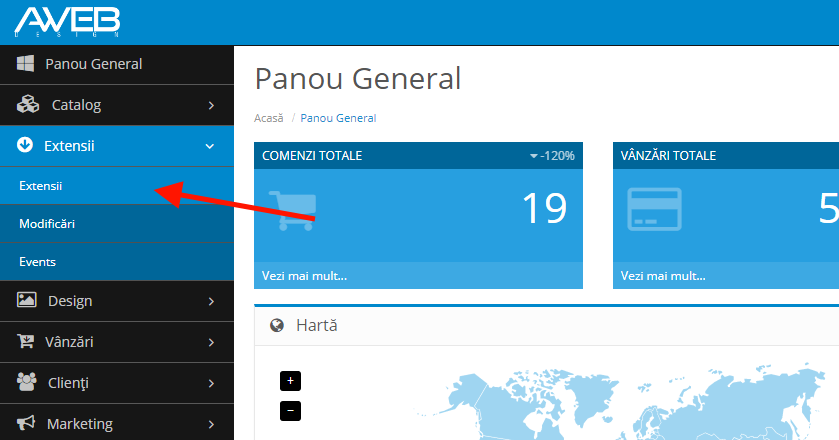Open the Modificări submenu item
Viewport: 839px width, 440px height.
pos(47,224)
